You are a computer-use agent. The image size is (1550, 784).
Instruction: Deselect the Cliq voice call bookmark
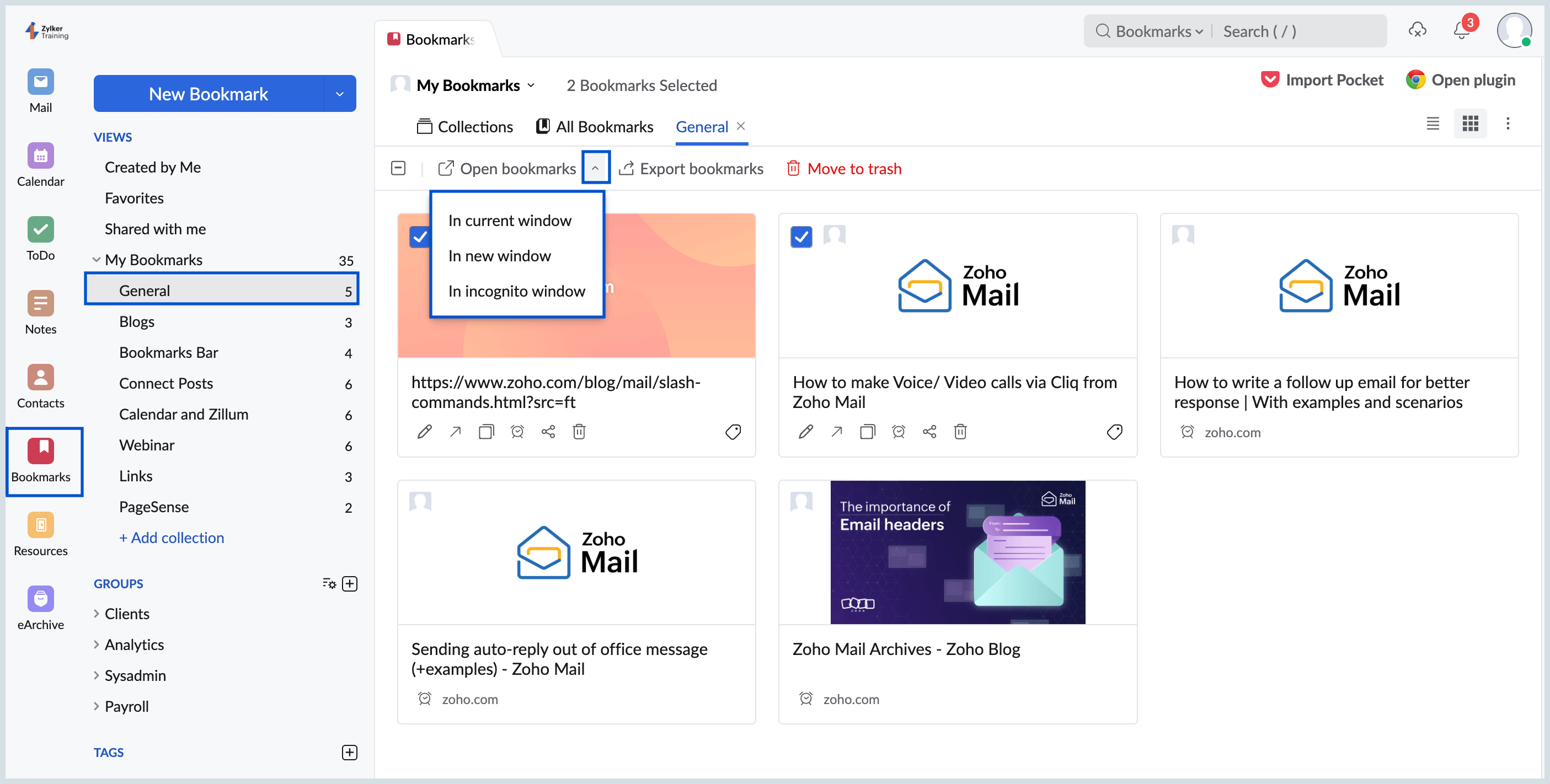801,237
